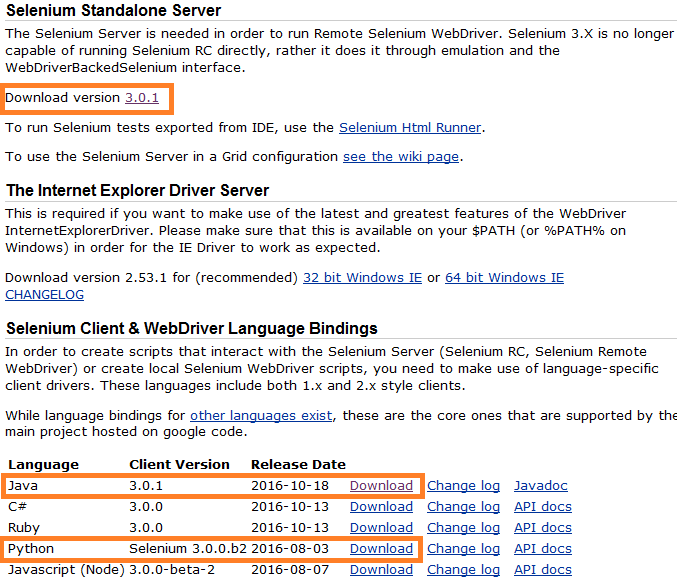
Task: Follow the 'see the wiki page' link
Action: (x=401, y=157)
